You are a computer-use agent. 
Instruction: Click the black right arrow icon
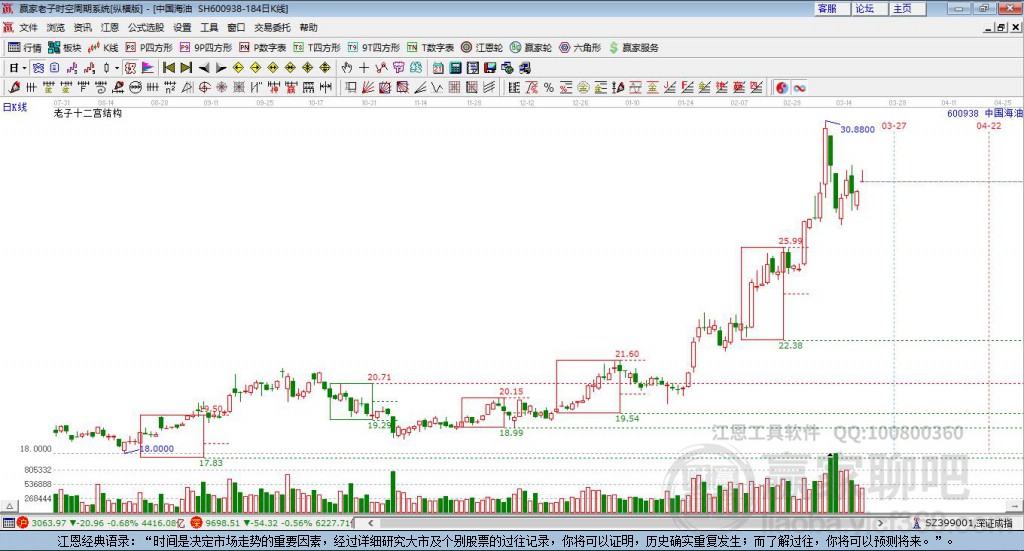coord(221,68)
